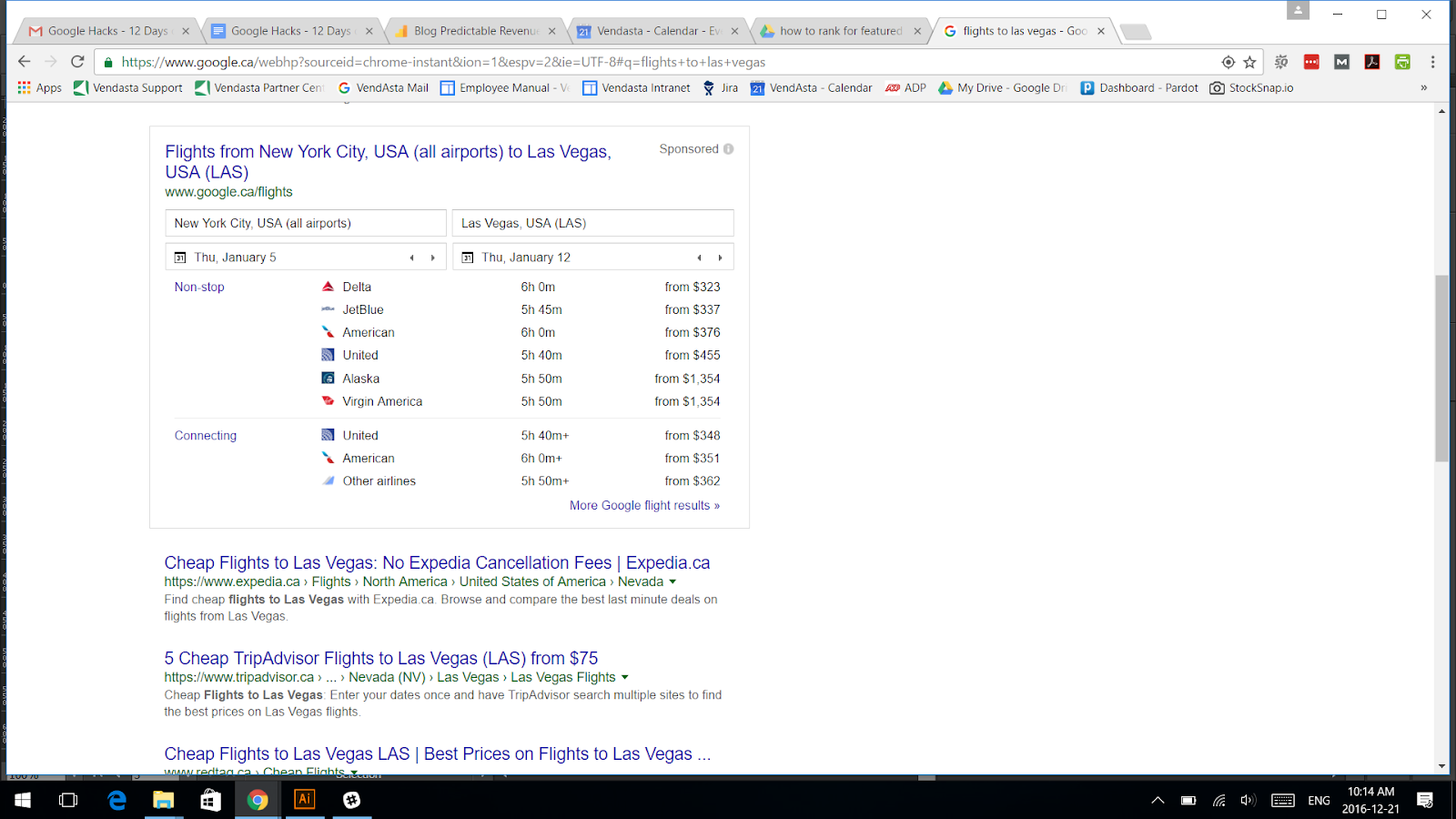Select Non-stop flights link

click(x=199, y=287)
